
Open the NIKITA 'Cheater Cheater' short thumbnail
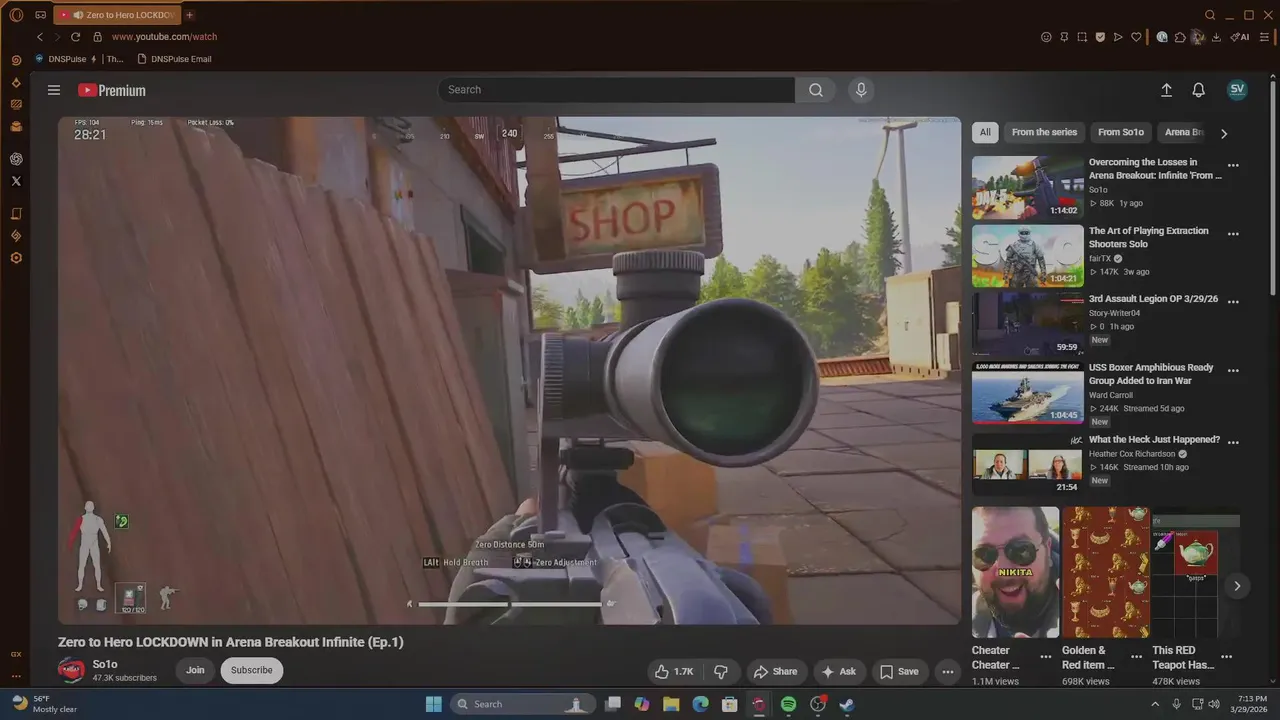point(1015,572)
